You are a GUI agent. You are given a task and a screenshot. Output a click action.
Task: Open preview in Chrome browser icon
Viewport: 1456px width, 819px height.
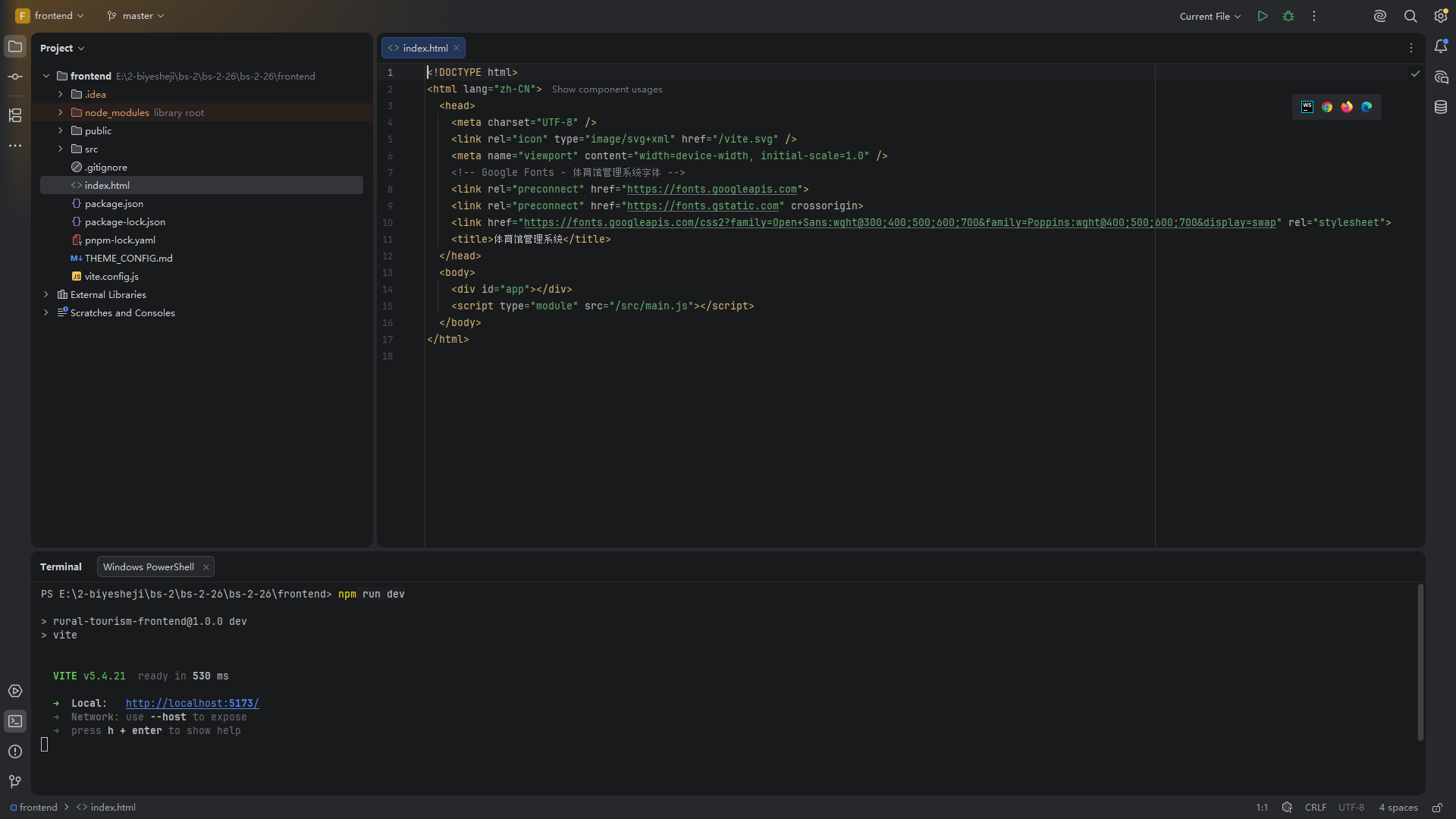click(x=1327, y=107)
